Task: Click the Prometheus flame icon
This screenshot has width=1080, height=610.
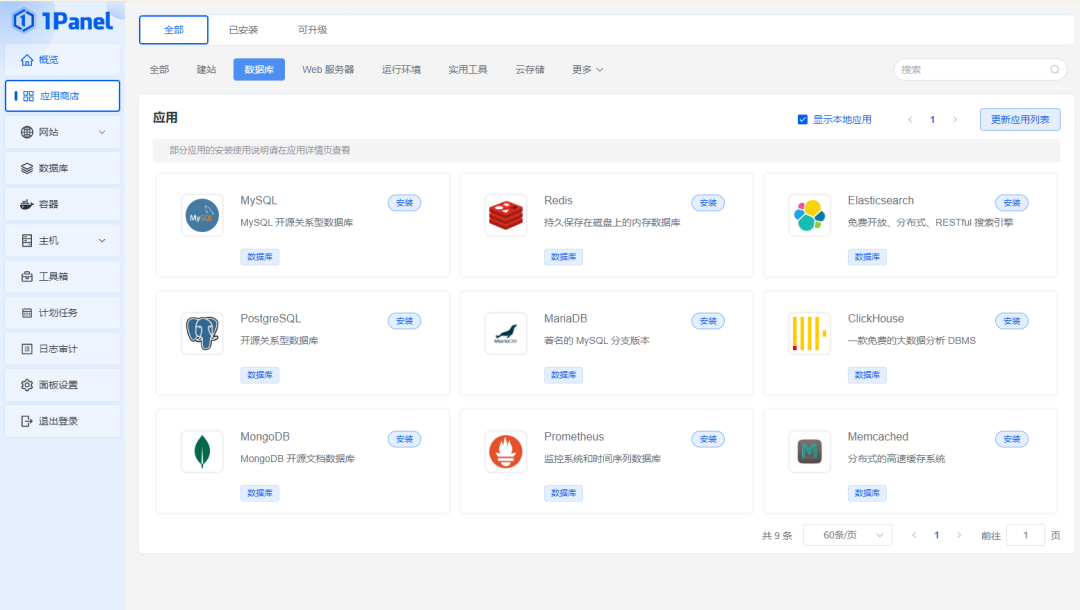Action: tap(505, 451)
